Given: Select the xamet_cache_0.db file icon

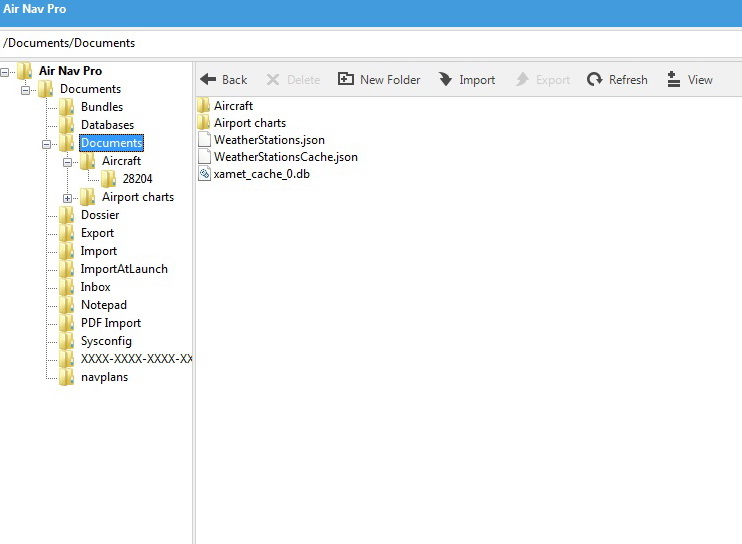Looking at the screenshot, I should click(x=205, y=174).
